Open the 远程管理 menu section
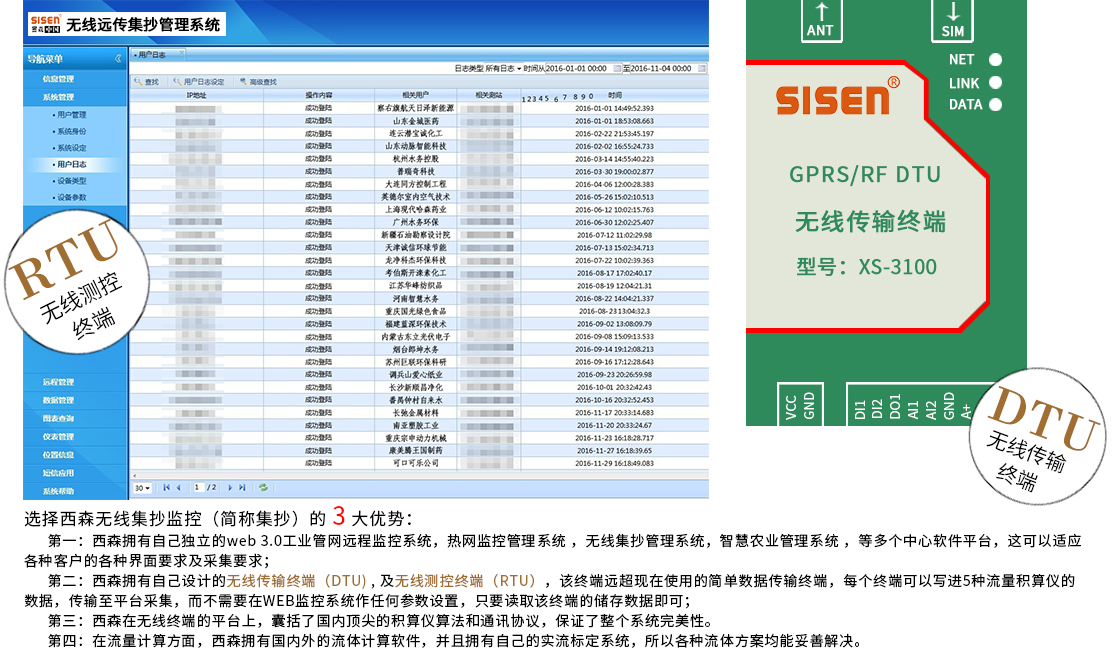The image size is (1120, 650). point(58,382)
